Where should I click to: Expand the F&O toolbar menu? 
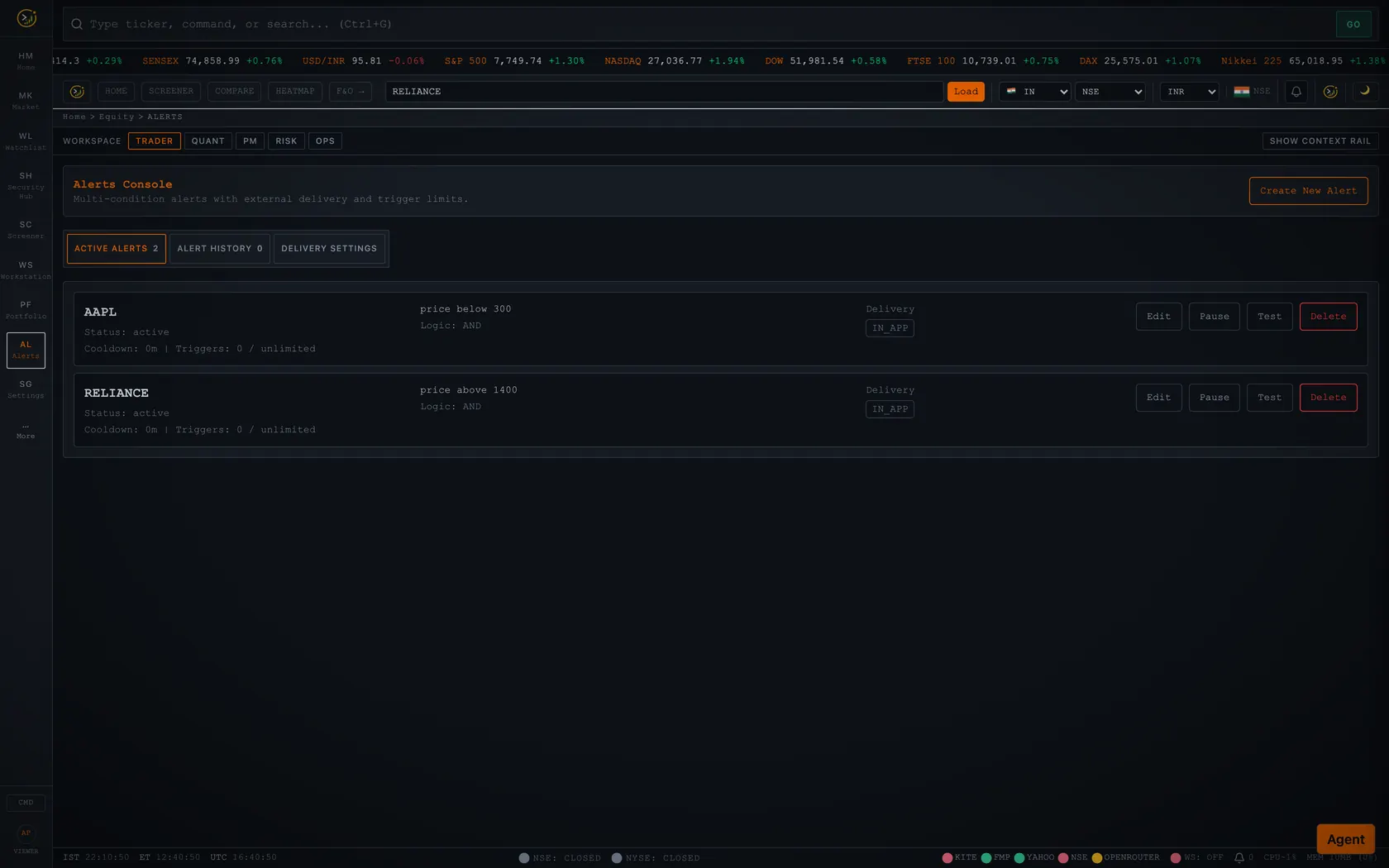(x=351, y=92)
